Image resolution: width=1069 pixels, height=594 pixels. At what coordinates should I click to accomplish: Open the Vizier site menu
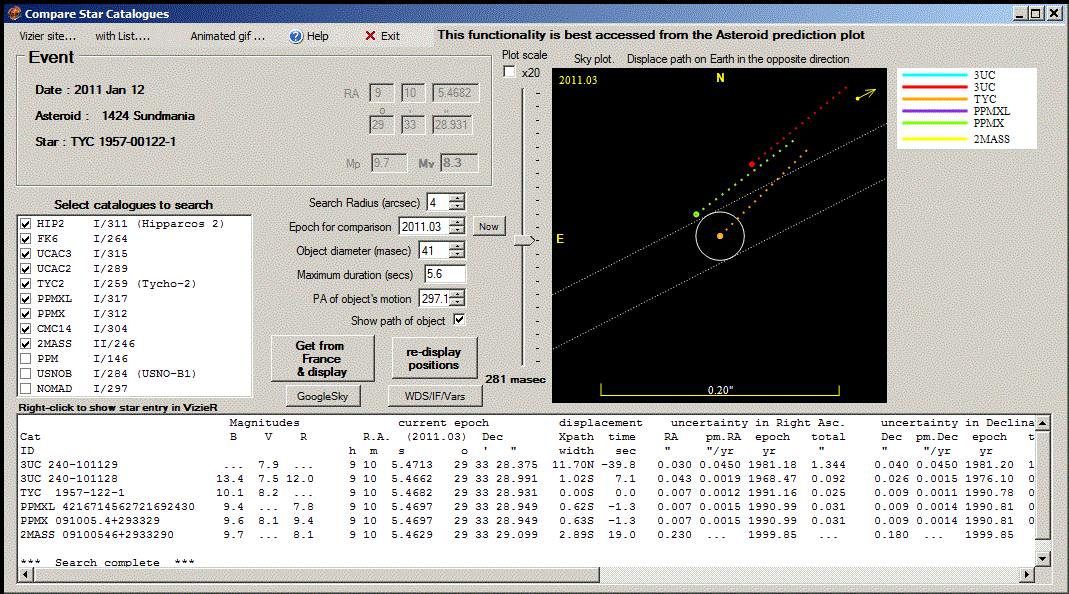(x=48, y=36)
